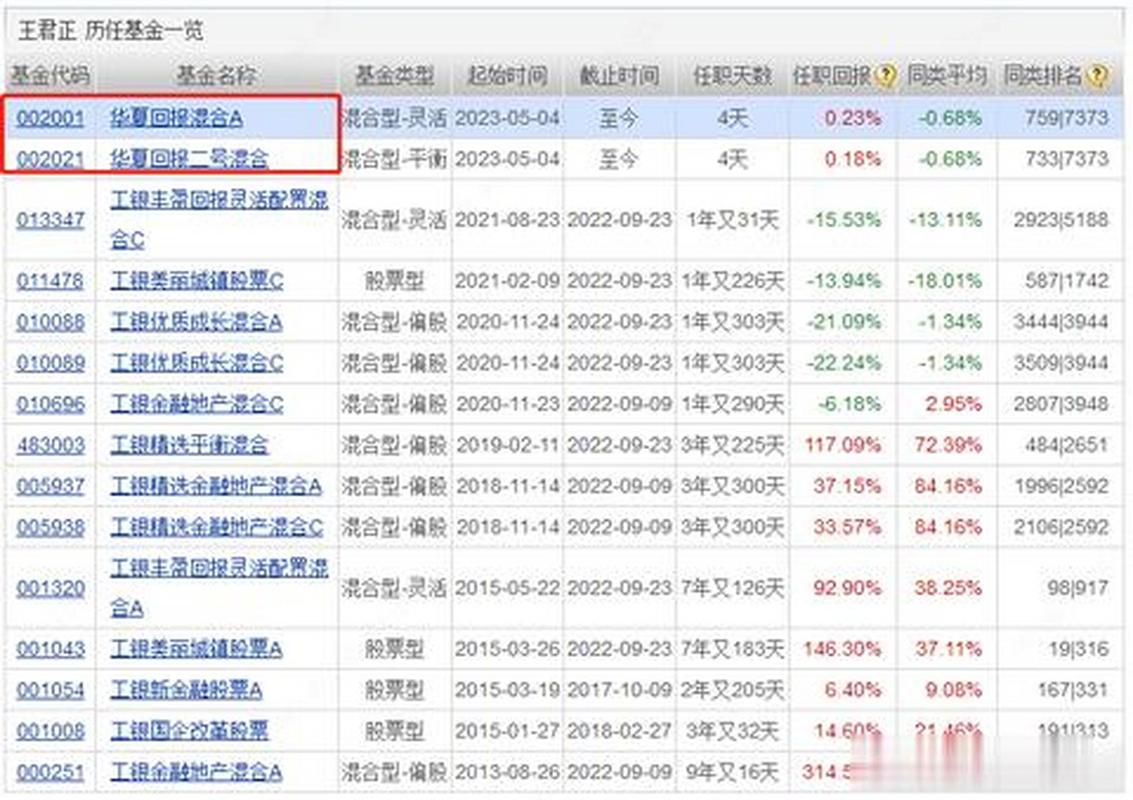Viewport: 1133px width, 800px height.
Task: Click the 任职天数 column header
Action: point(732,75)
